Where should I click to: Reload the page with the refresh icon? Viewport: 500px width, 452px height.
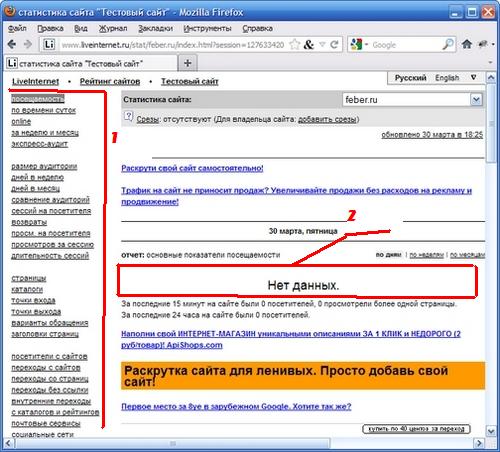334,44
